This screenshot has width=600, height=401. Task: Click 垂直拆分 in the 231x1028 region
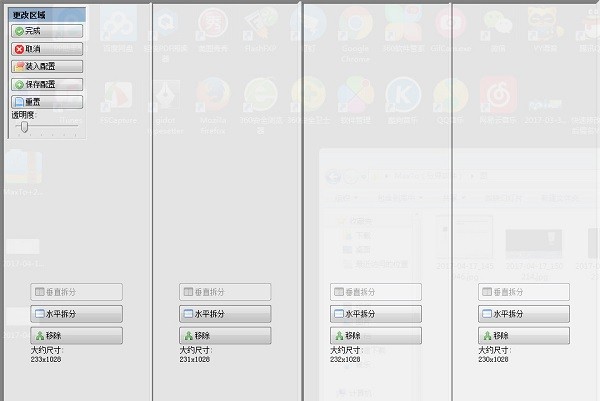(x=225, y=292)
